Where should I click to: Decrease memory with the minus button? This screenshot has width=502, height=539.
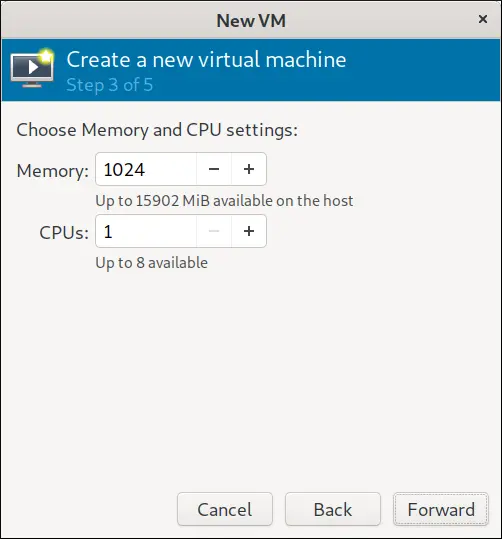[x=214, y=169]
